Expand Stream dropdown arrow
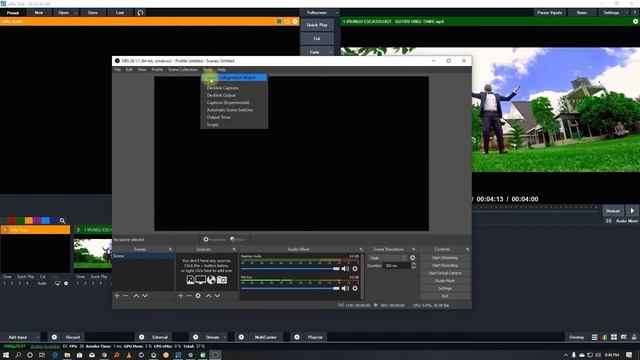 coord(225,337)
